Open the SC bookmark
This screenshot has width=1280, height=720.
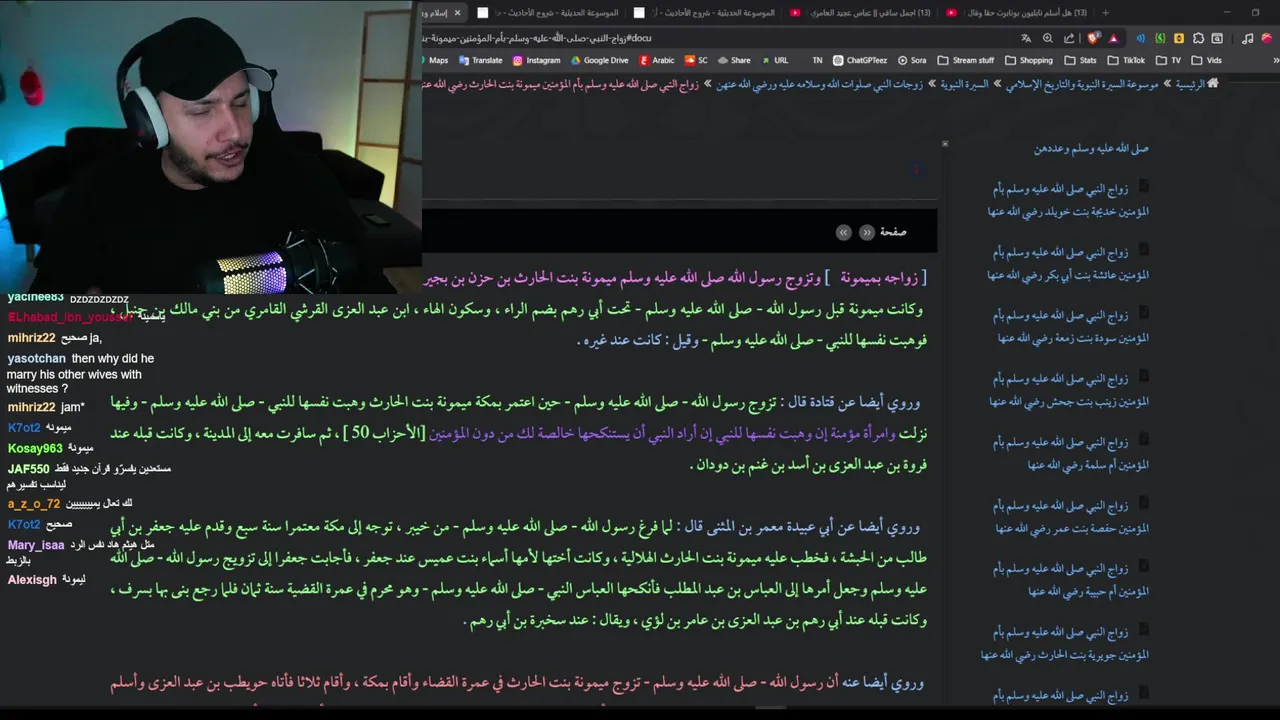click(x=696, y=60)
